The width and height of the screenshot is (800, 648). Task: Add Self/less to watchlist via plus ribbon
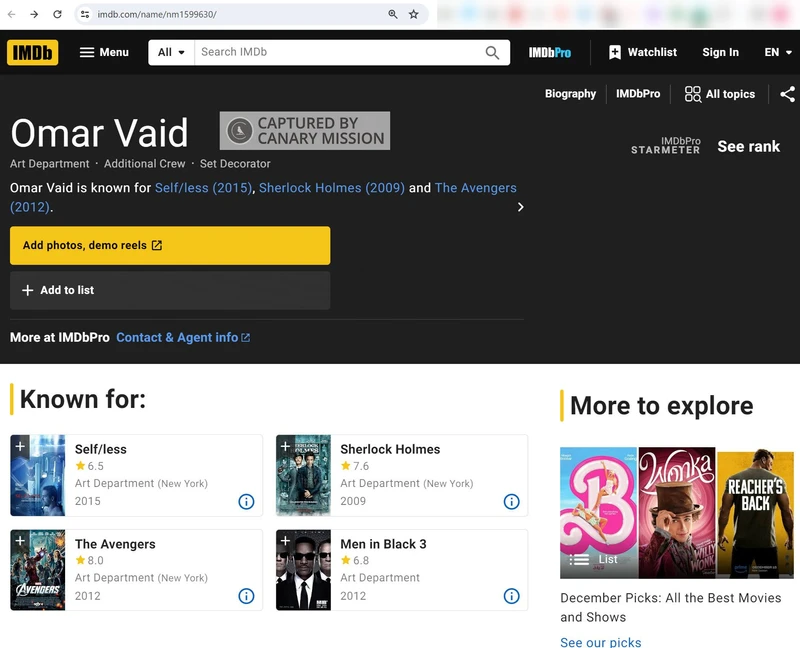[x=20, y=446]
